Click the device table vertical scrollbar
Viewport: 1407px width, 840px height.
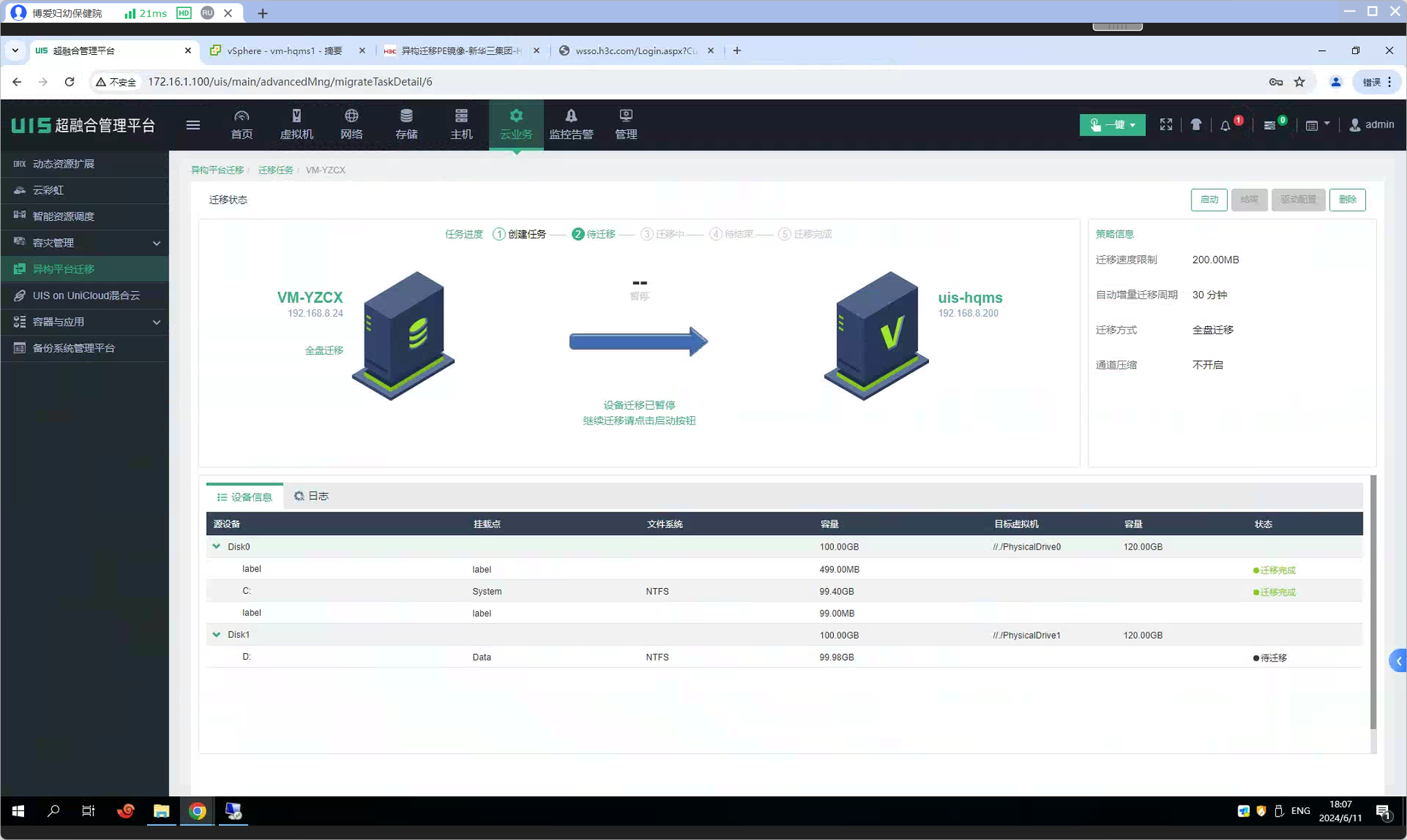point(1373,602)
